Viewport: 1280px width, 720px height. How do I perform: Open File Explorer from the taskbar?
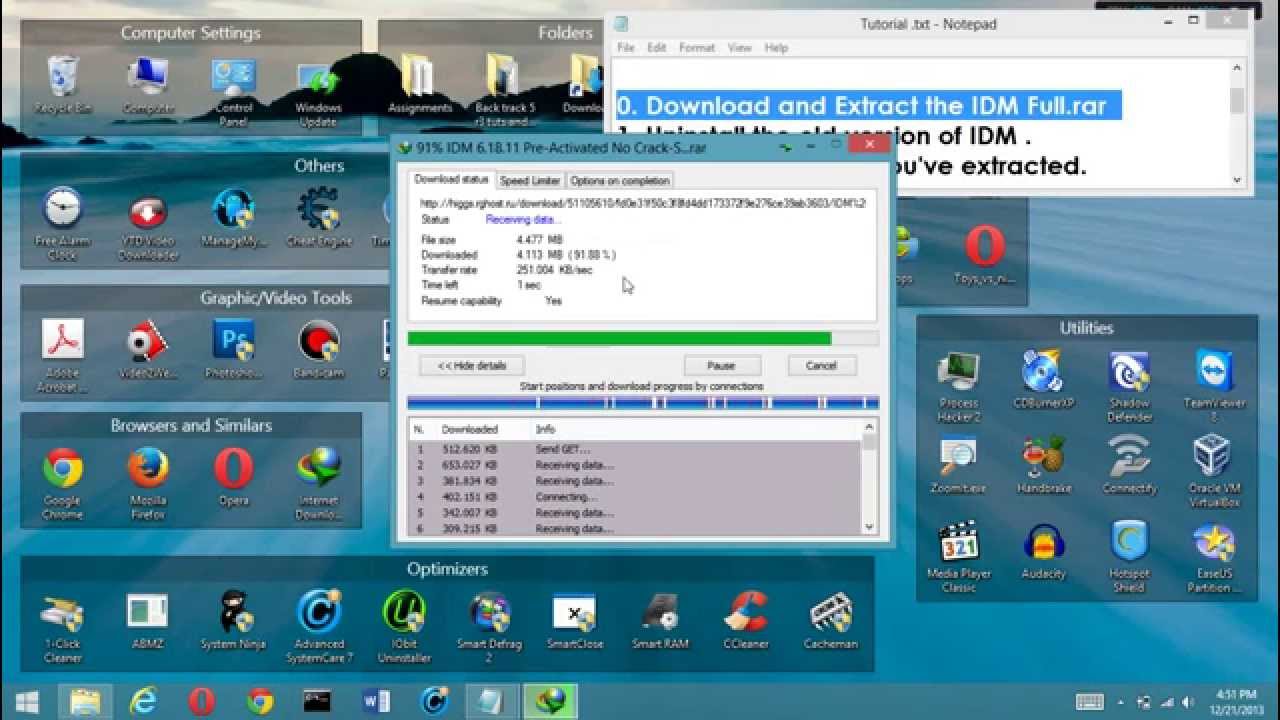[85, 701]
